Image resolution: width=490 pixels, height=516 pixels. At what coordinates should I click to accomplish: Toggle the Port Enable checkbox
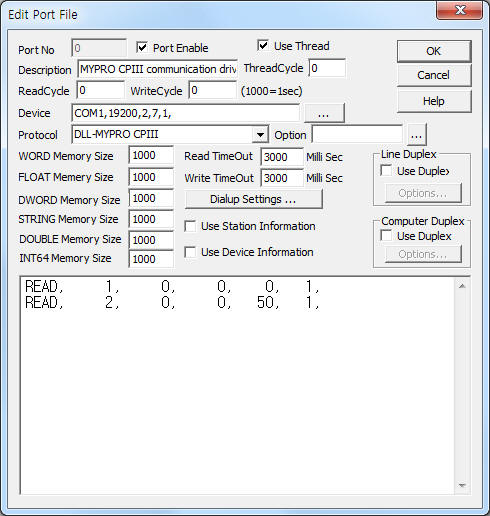coord(142,47)
